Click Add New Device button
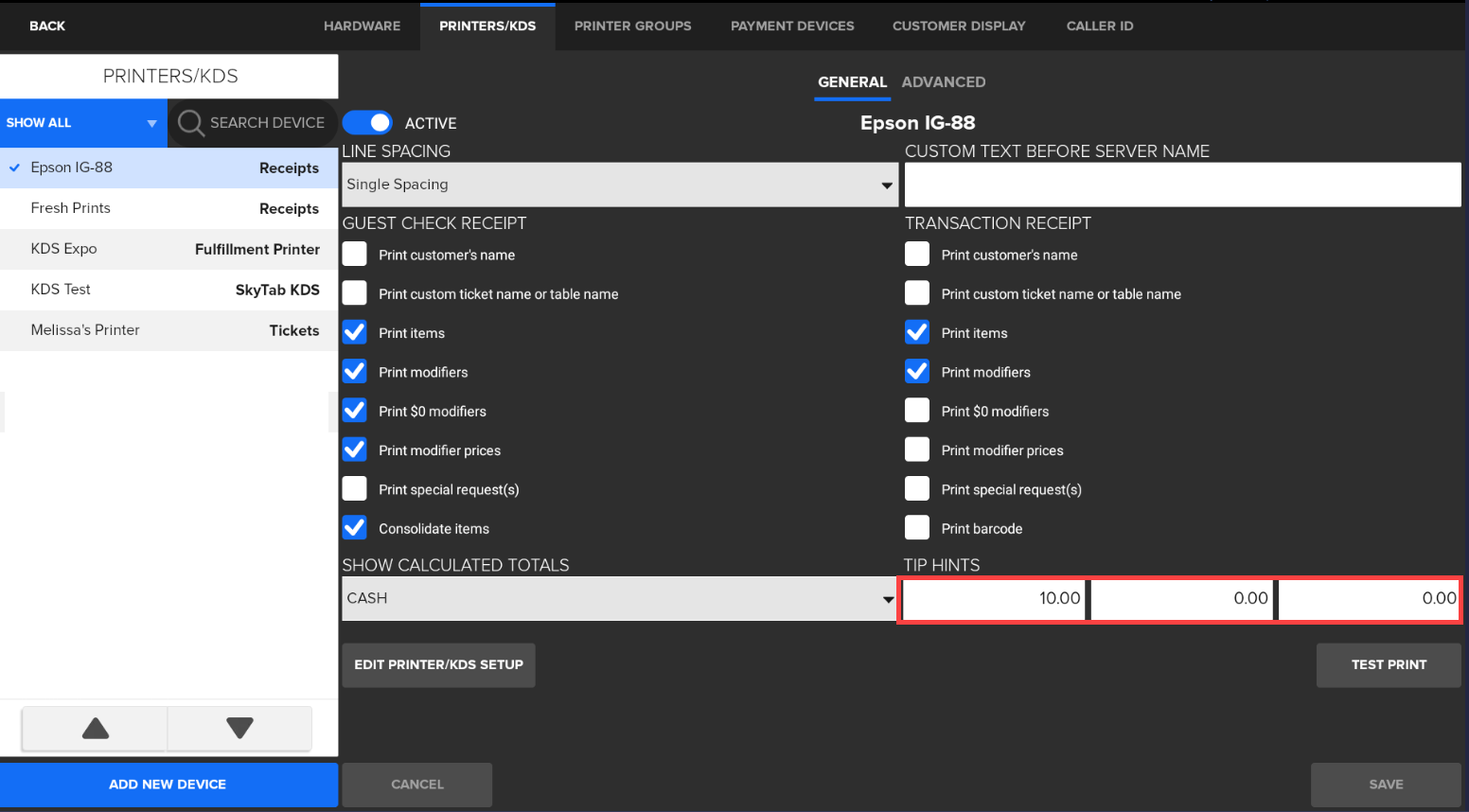Image resolution: width=1469 pixels, height=812 pixels. [168, 785]
